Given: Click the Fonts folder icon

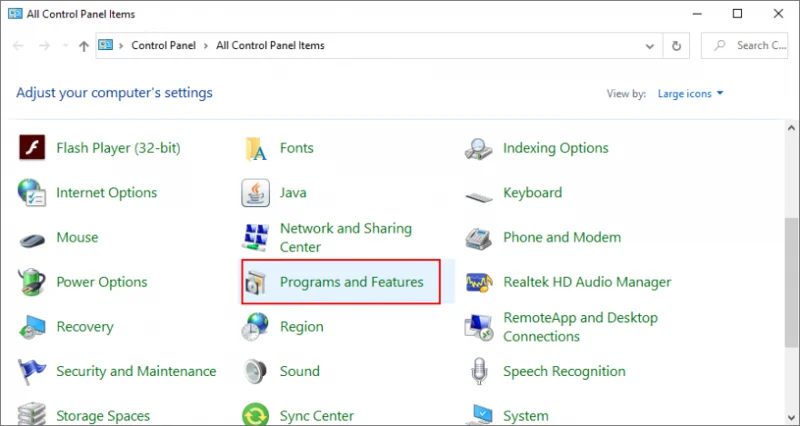Looking at the screenshot, I should click(x=256, y=149).
